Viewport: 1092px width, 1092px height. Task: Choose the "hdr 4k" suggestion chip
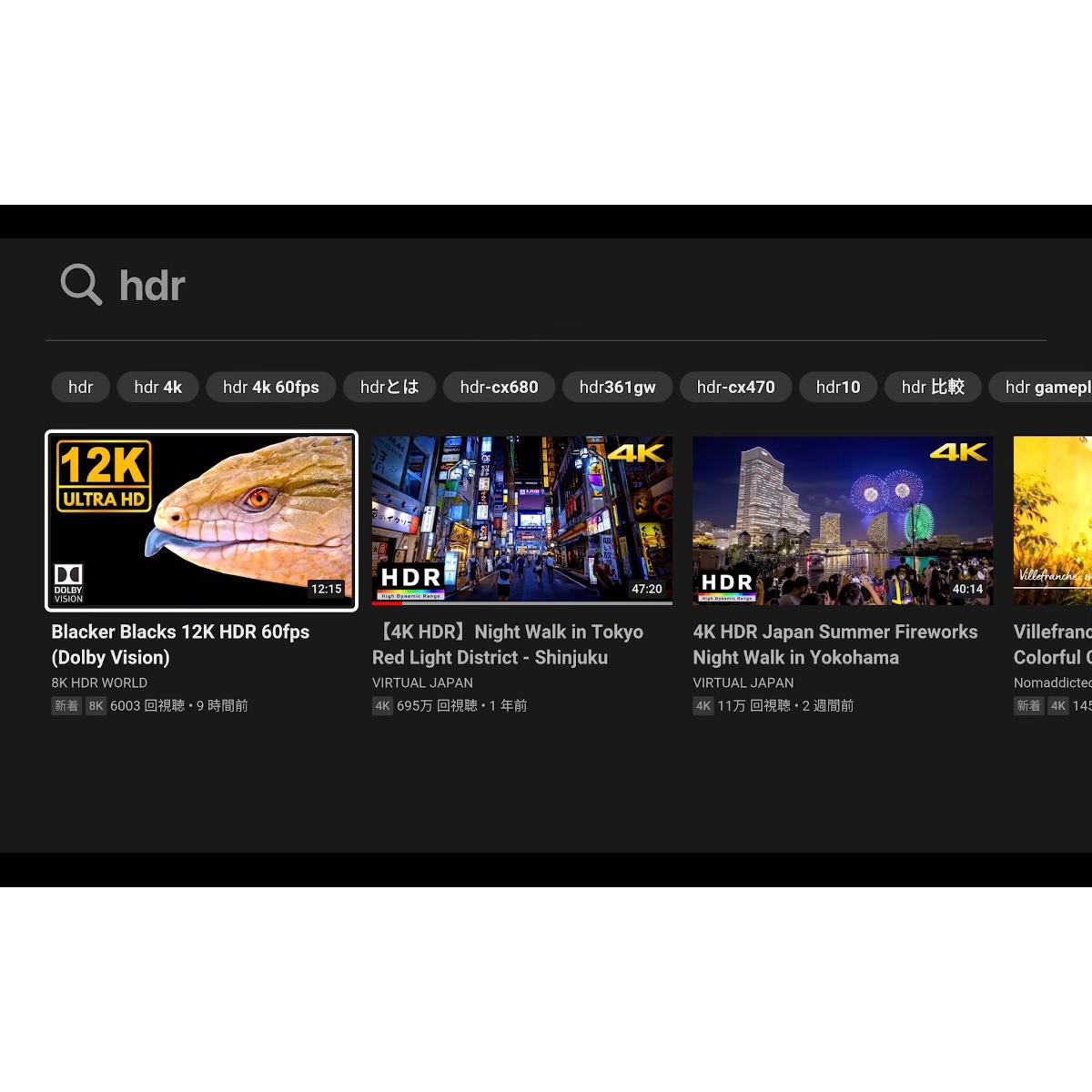157,387
